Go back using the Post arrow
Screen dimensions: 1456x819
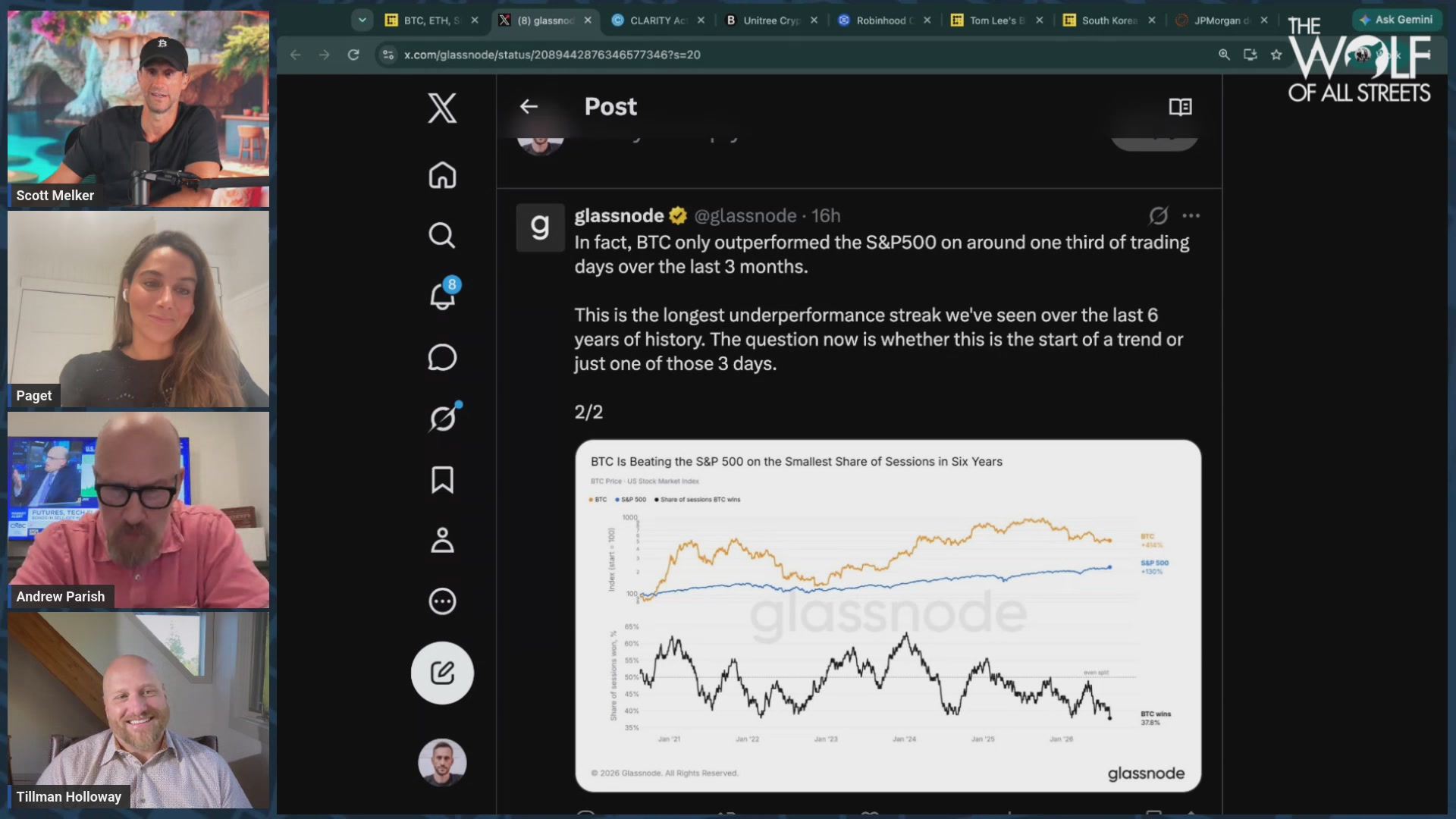(x=529, y=107)
